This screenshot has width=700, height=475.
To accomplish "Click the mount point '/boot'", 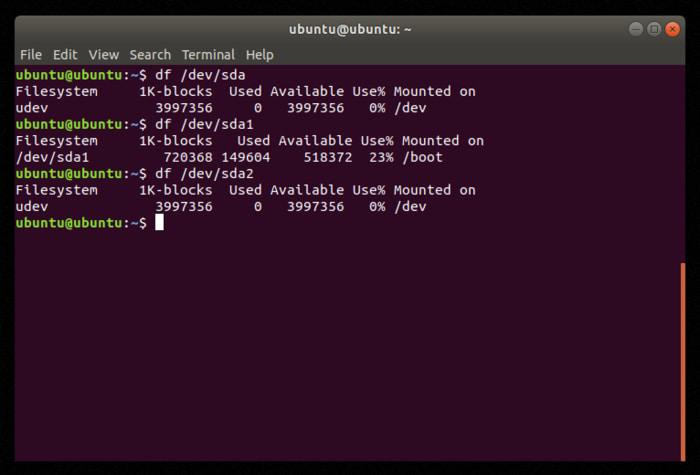I will point(422,158).
